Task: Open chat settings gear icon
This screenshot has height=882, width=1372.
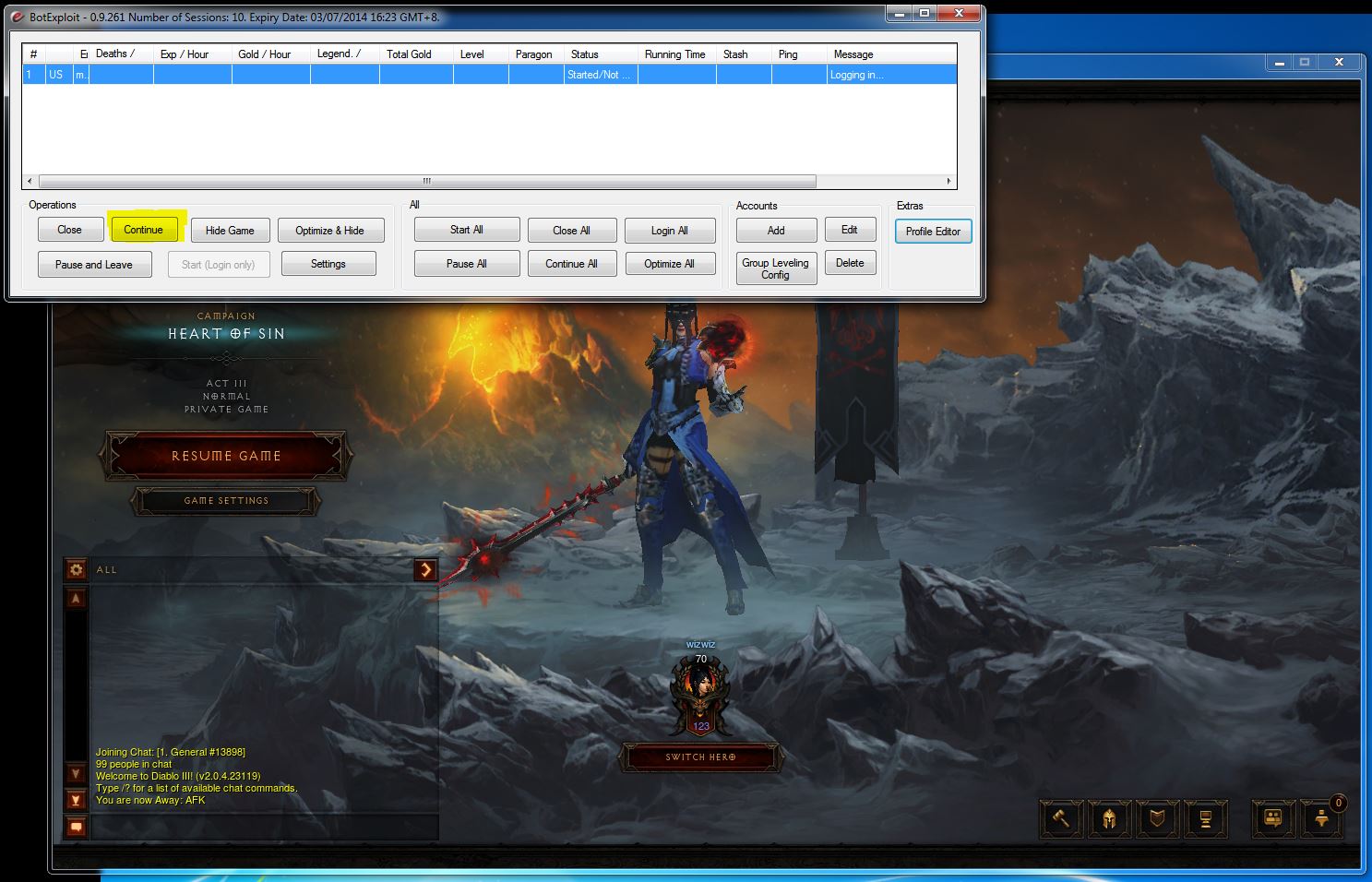Action: [x=76, y=569]
